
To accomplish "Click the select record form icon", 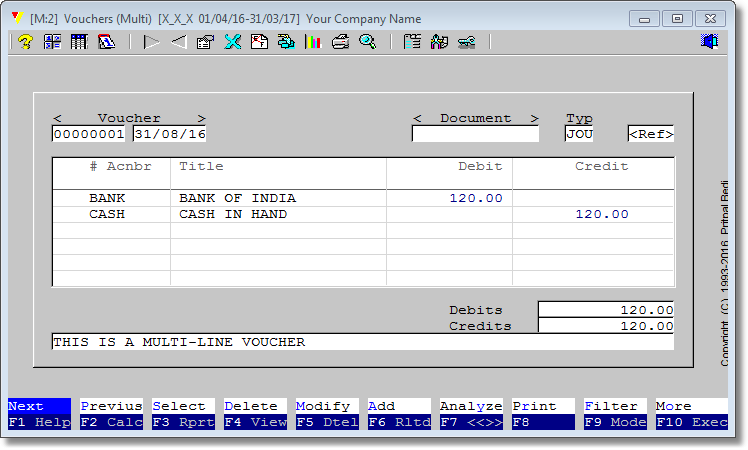I will pyautogui.click(x=205, y=42).
